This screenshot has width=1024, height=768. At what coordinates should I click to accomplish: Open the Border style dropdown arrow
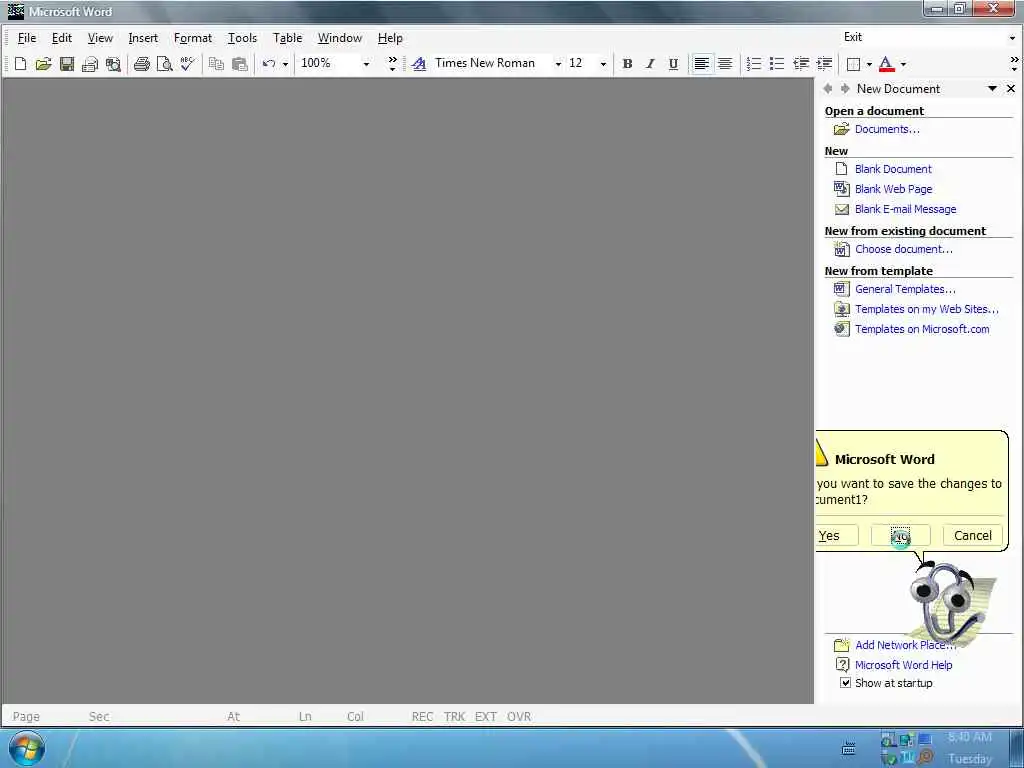pos(869,64)
